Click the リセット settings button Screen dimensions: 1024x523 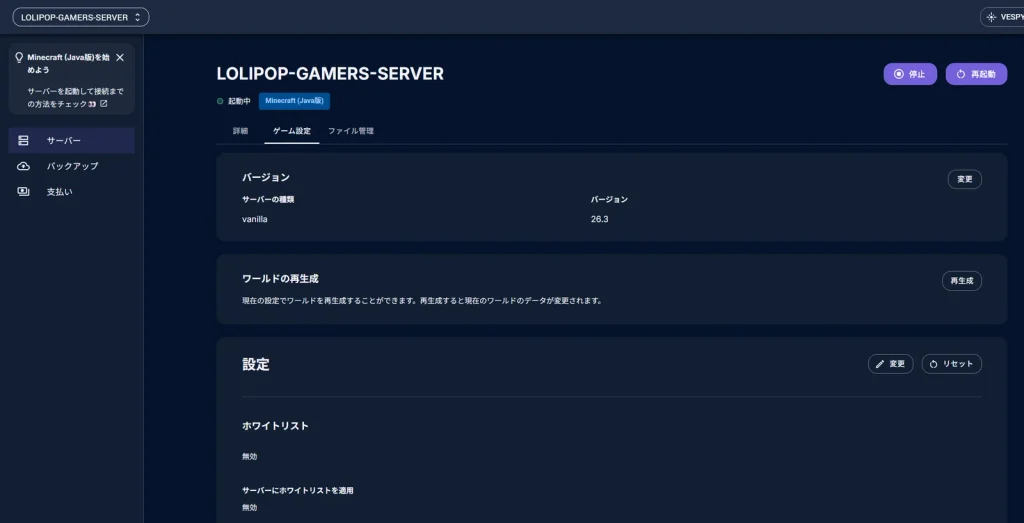point(952,364)
